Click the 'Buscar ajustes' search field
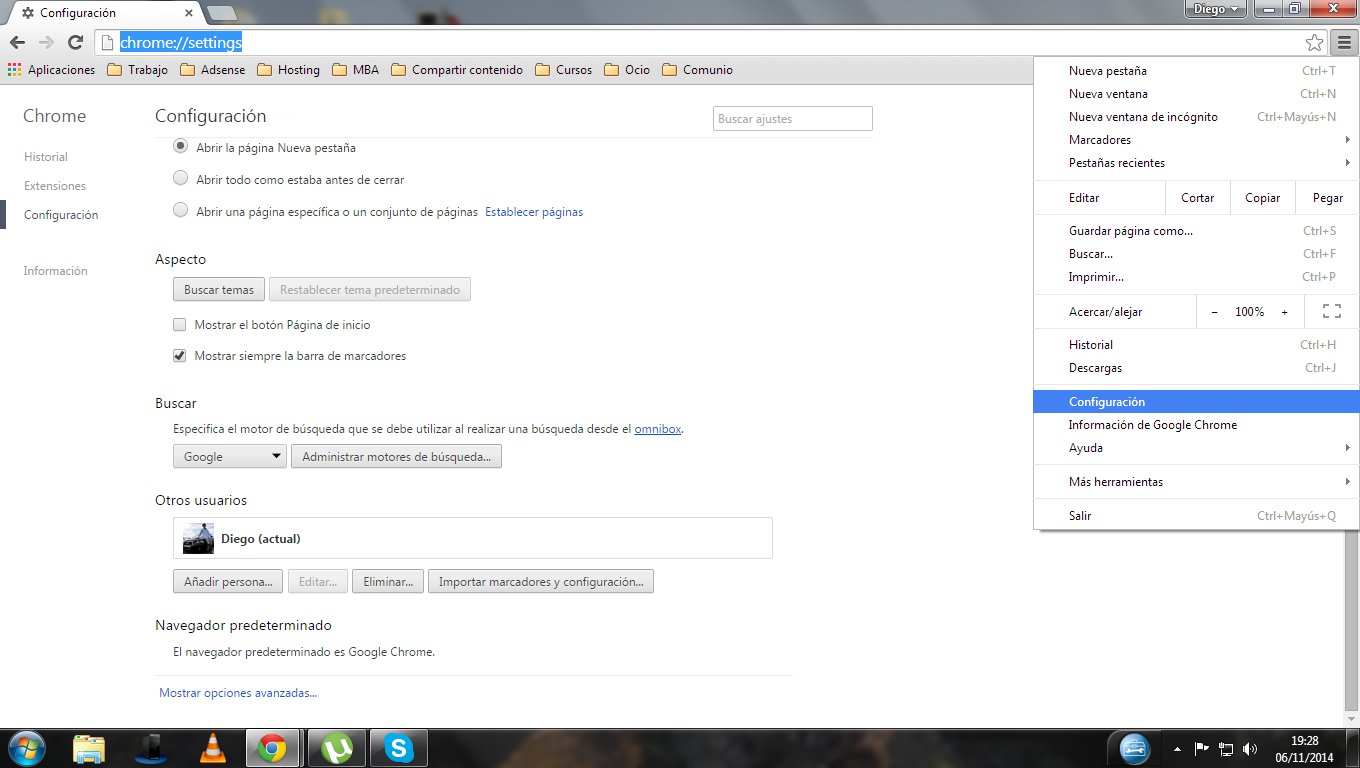Screen dimensions: 1360x768 click(792, 119)
